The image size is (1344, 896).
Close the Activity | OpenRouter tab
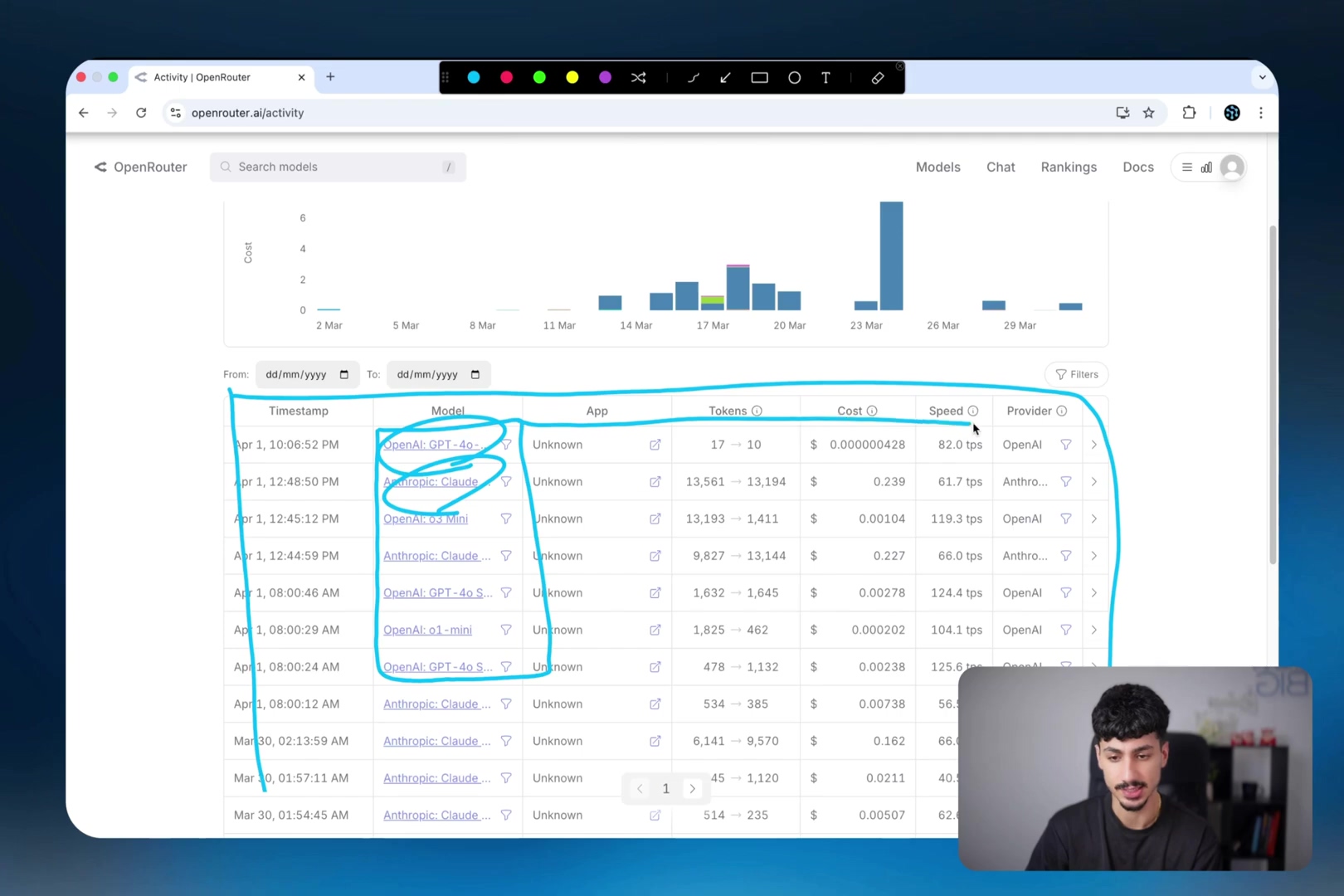click(x=301, y=77)
